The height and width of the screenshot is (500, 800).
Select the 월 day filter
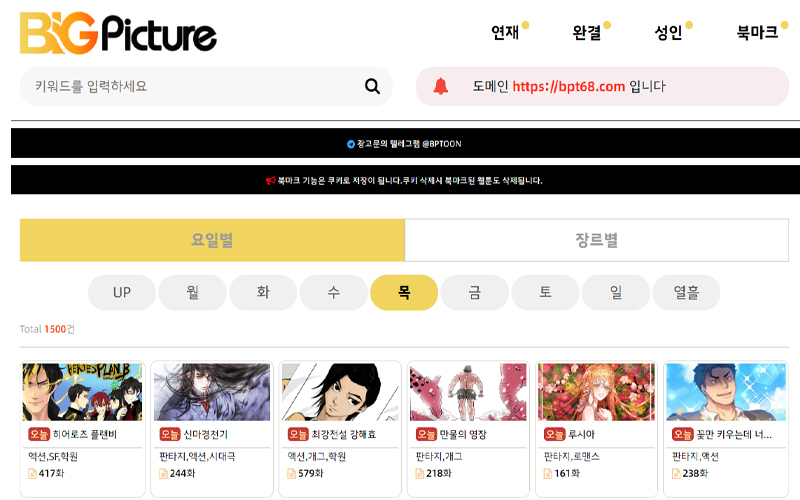[192, 292]
